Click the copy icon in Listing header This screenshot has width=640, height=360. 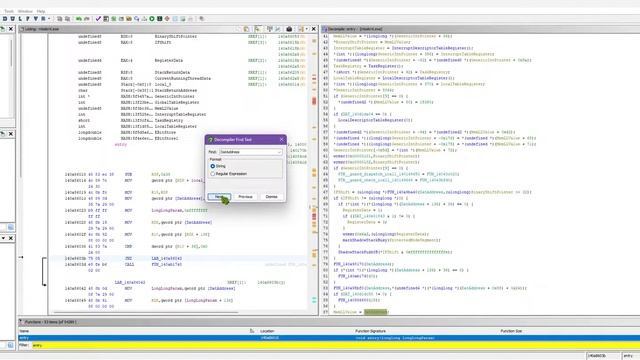(x=246, y=29)
